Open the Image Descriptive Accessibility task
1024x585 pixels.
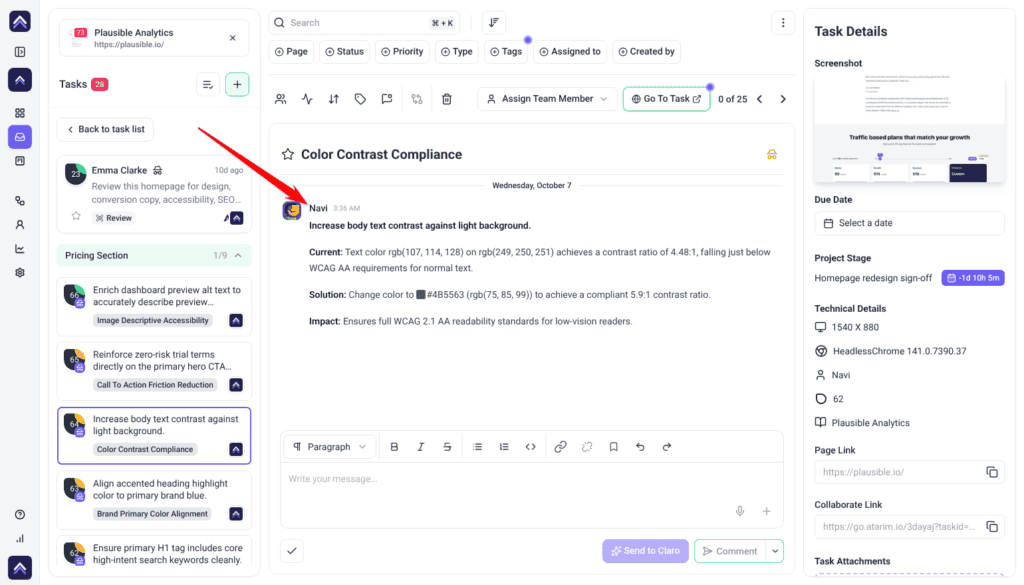click(x=154, y=307)
